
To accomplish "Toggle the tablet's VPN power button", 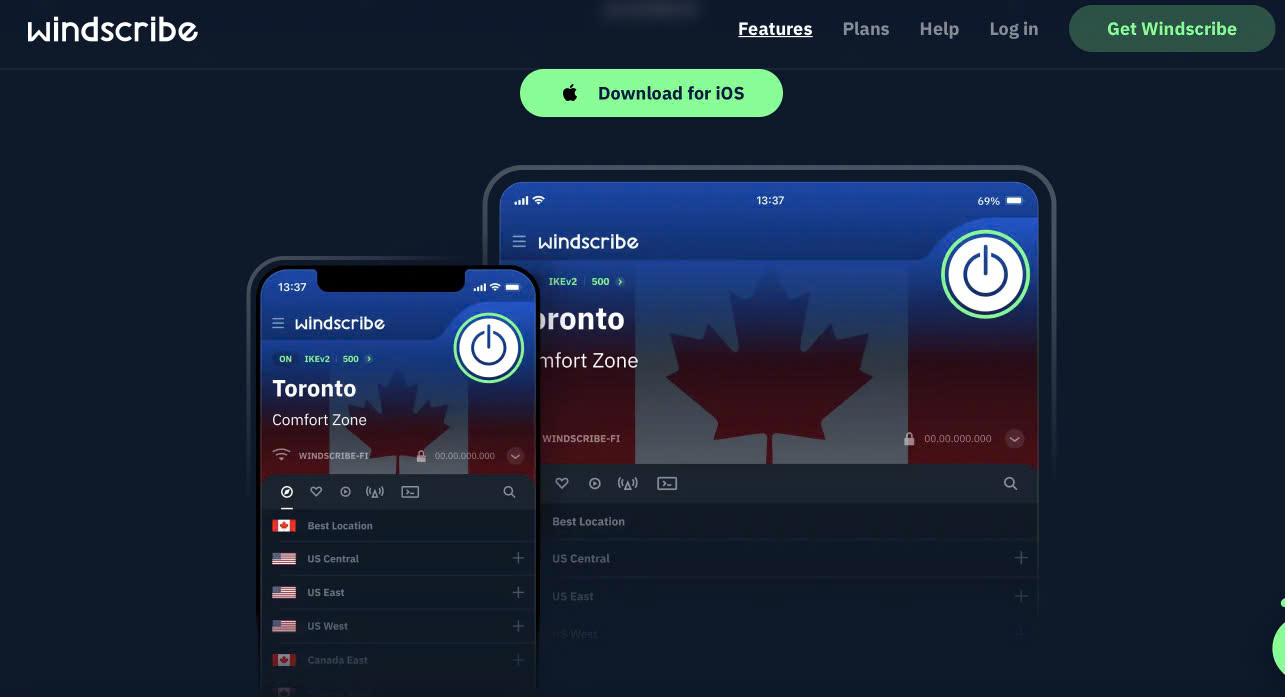I will [x=985, y=274].
